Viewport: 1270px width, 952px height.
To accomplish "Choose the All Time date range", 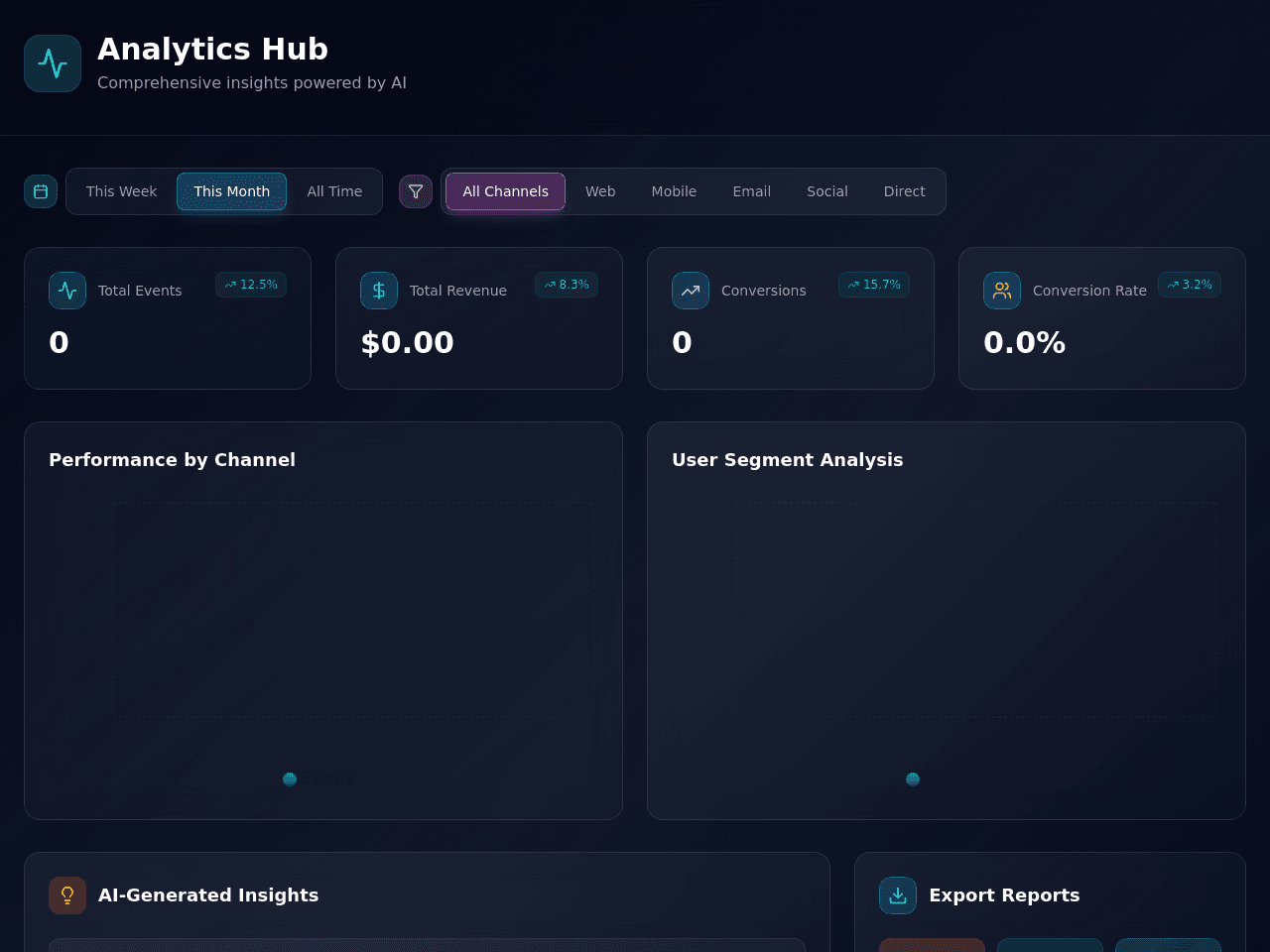I will (334, 191).
